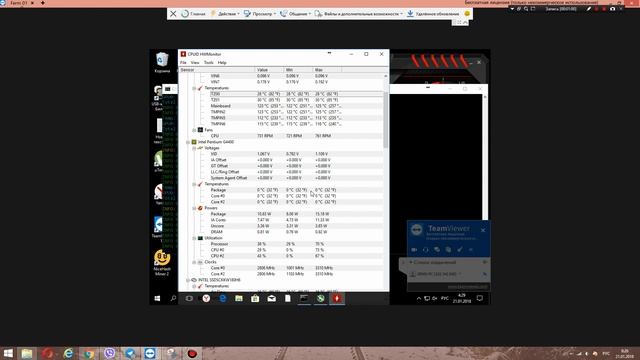Open Edge browser on the remote taskbar
The image size is (640, 360).
[222, 299]
